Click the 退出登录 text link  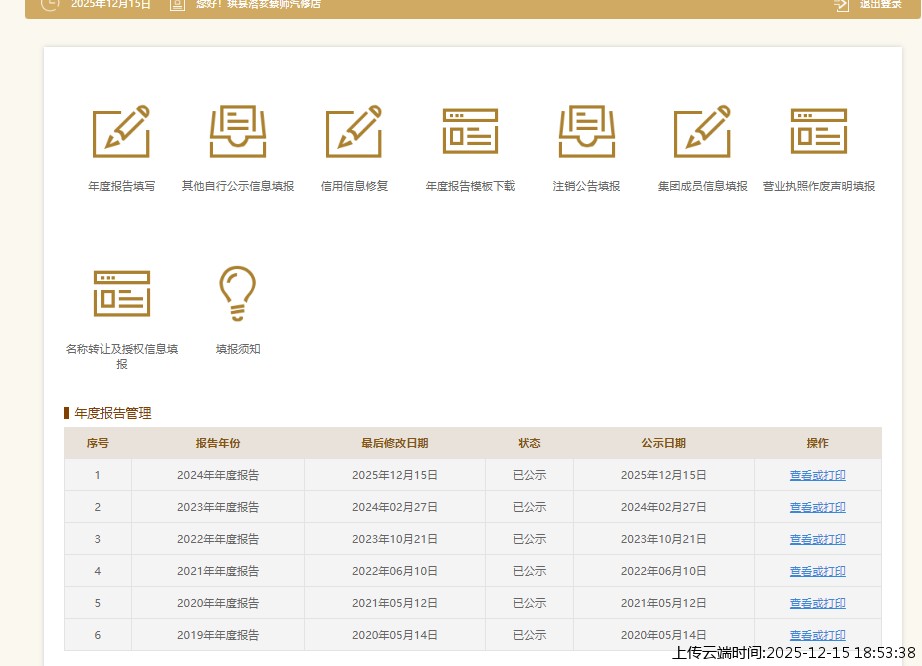point(880,5)
